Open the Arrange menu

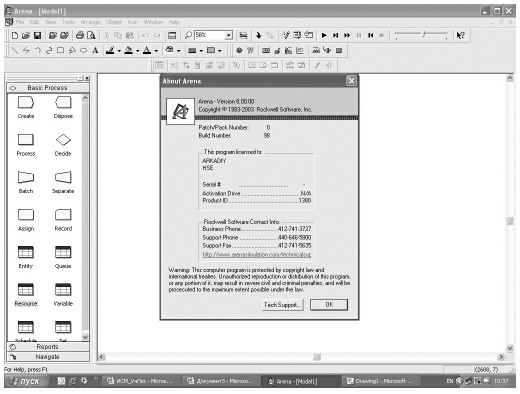[x=90, y=22]
